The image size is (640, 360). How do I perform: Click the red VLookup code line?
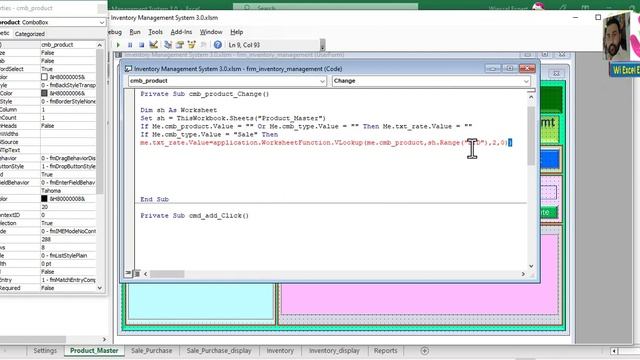[x=326, y=142]
